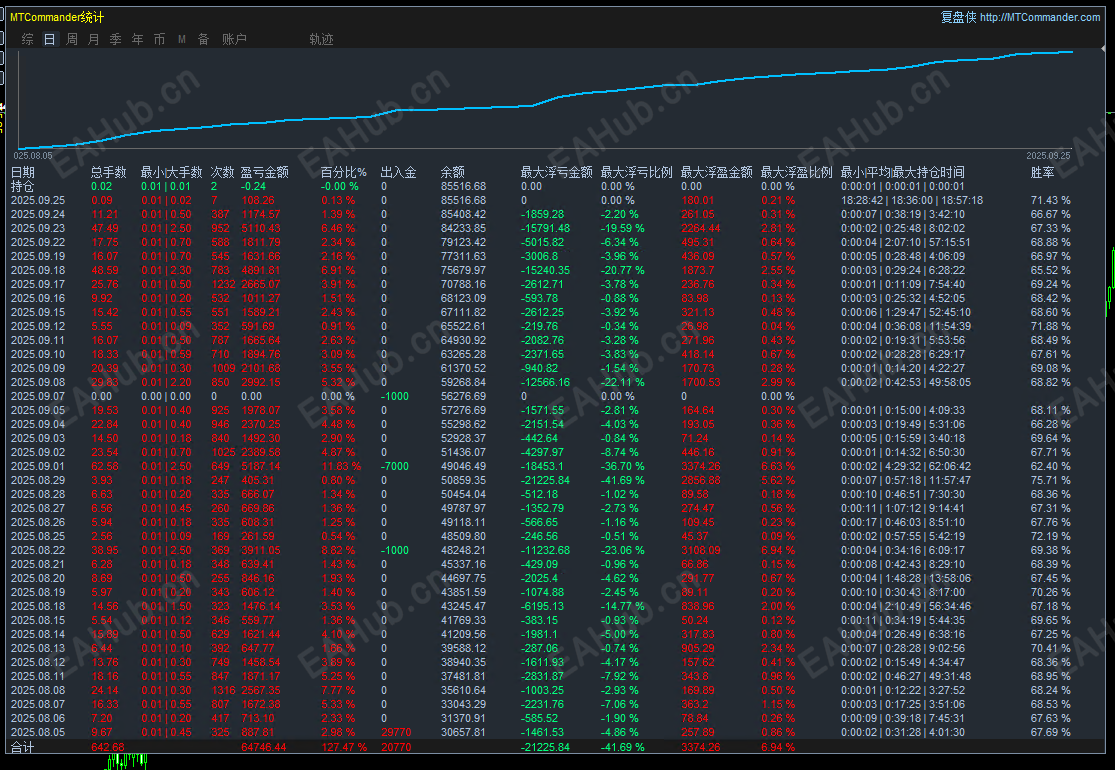This screenshot has height=770, width=1115.
Task: Click the 出入金 column header
Action: click(398, 172)
